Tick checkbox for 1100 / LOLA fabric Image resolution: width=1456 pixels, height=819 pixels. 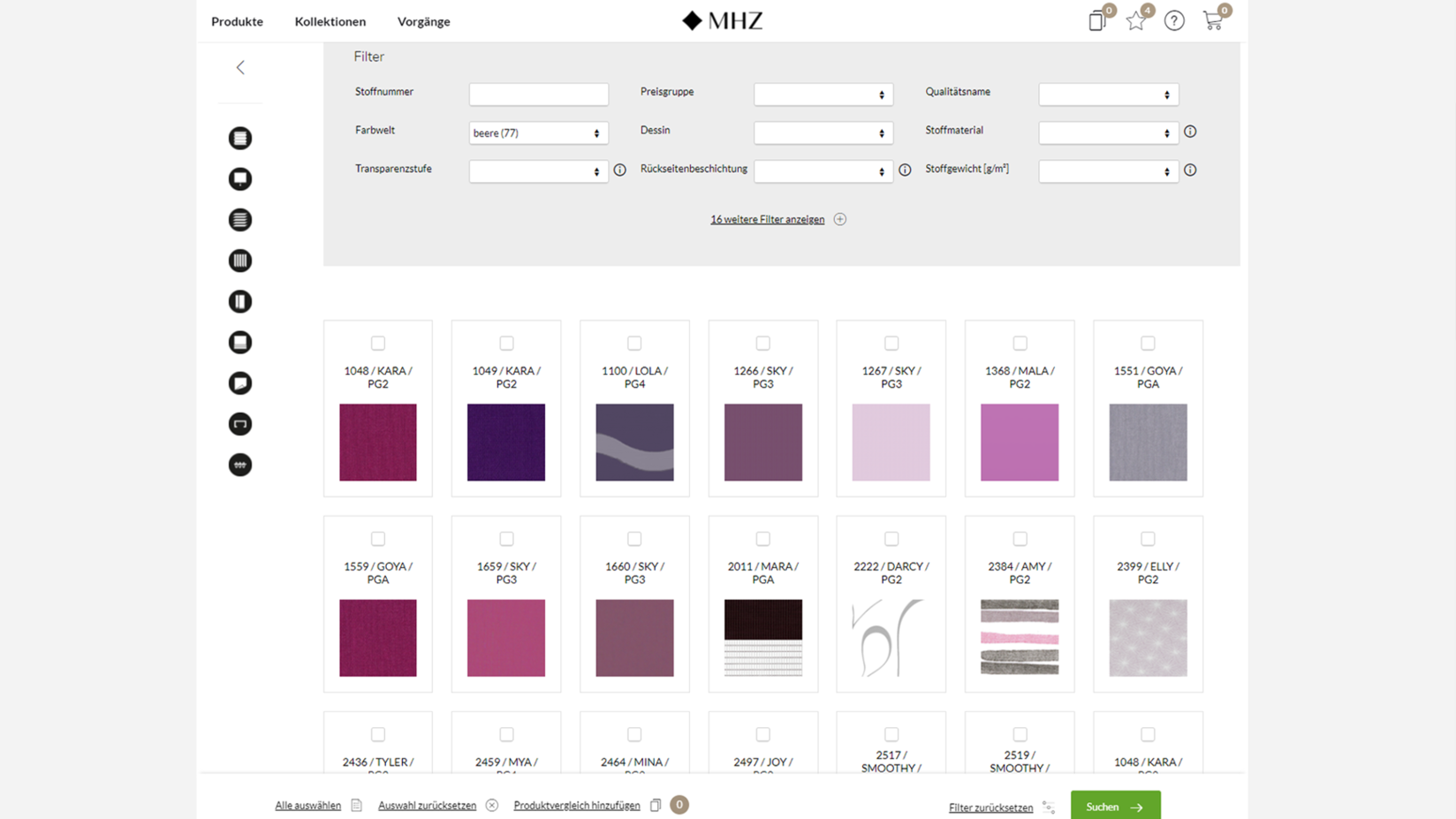(x=634, y=343)
